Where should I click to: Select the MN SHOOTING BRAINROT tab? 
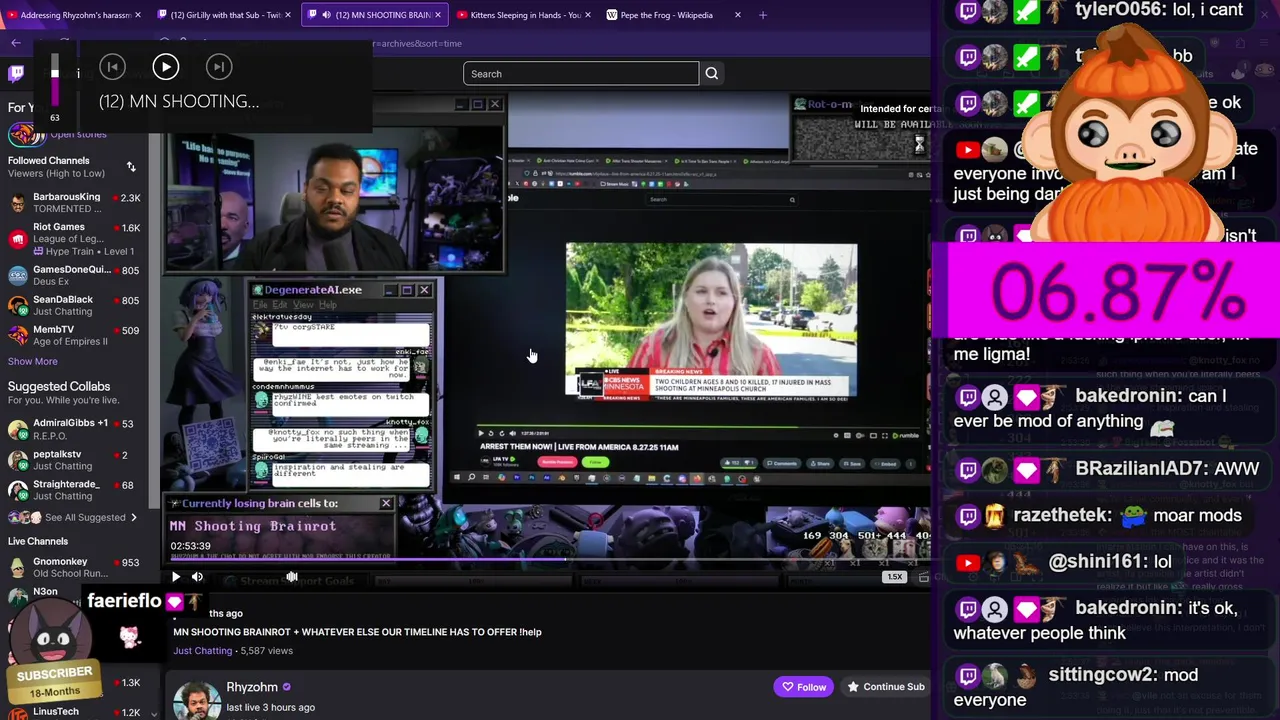pyautogui.click(x=375, y=15)
